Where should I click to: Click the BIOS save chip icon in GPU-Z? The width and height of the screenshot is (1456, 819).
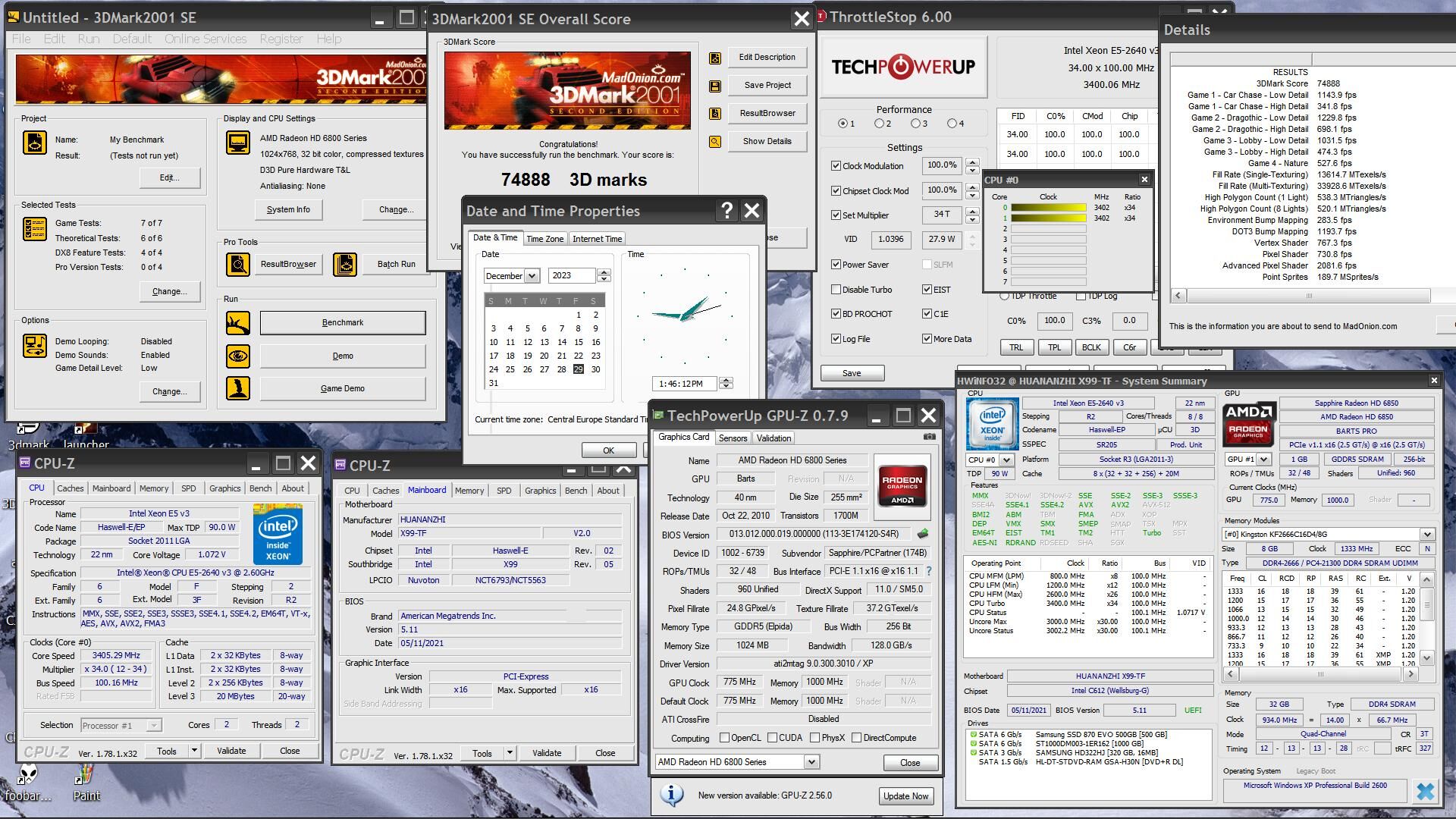coord(923,534)
